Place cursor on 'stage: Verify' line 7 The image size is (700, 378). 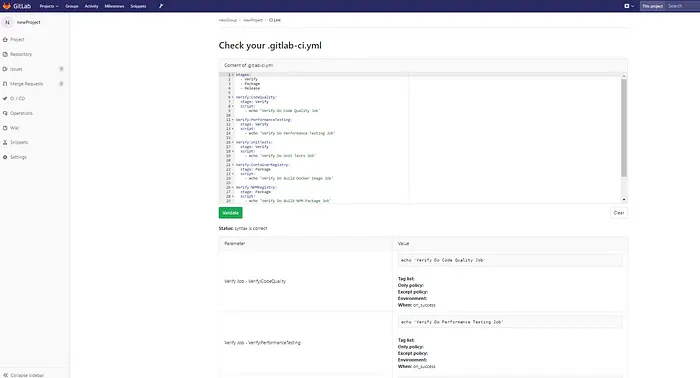point(254,102)
